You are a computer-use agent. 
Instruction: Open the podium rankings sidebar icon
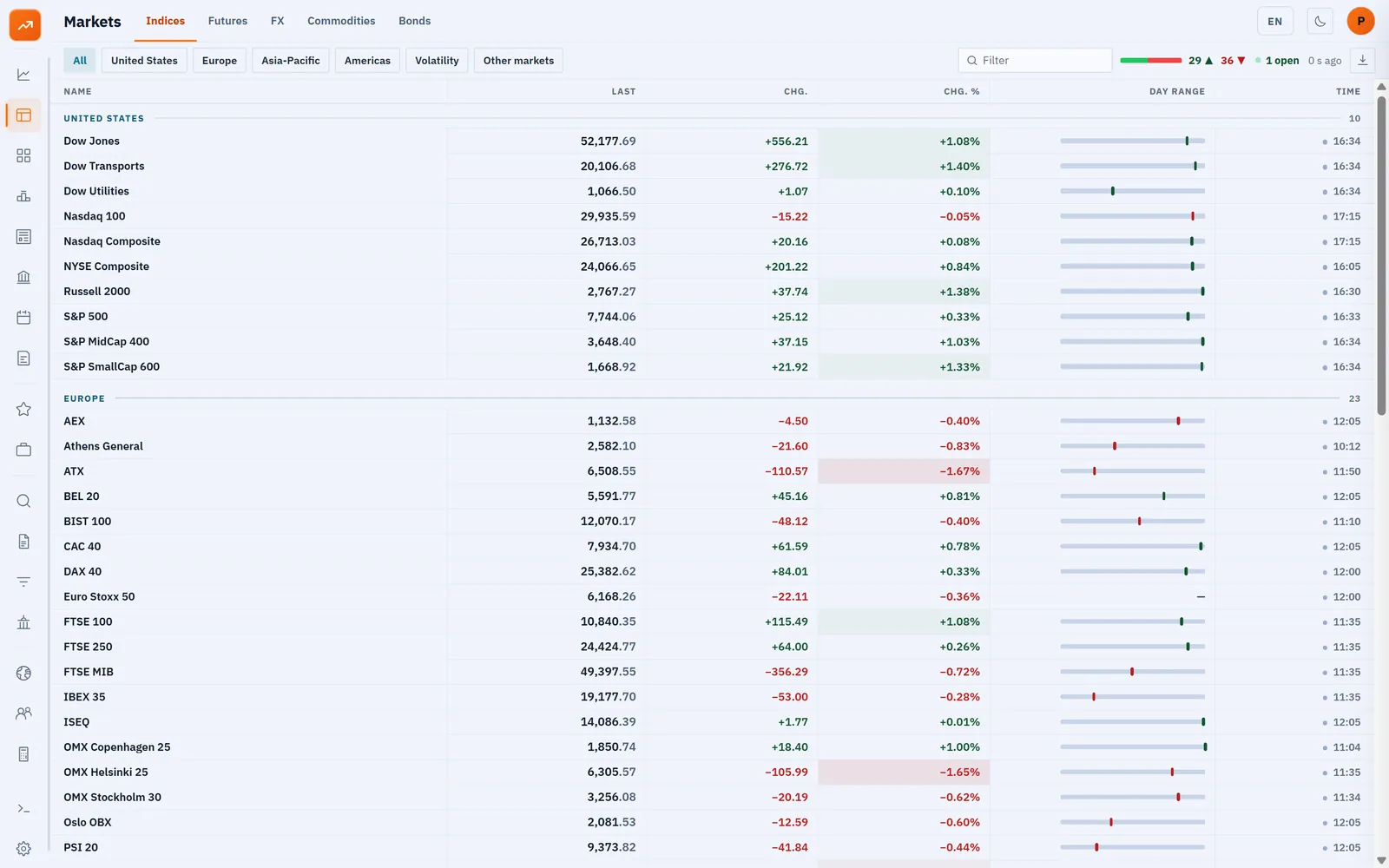[23, 196]
